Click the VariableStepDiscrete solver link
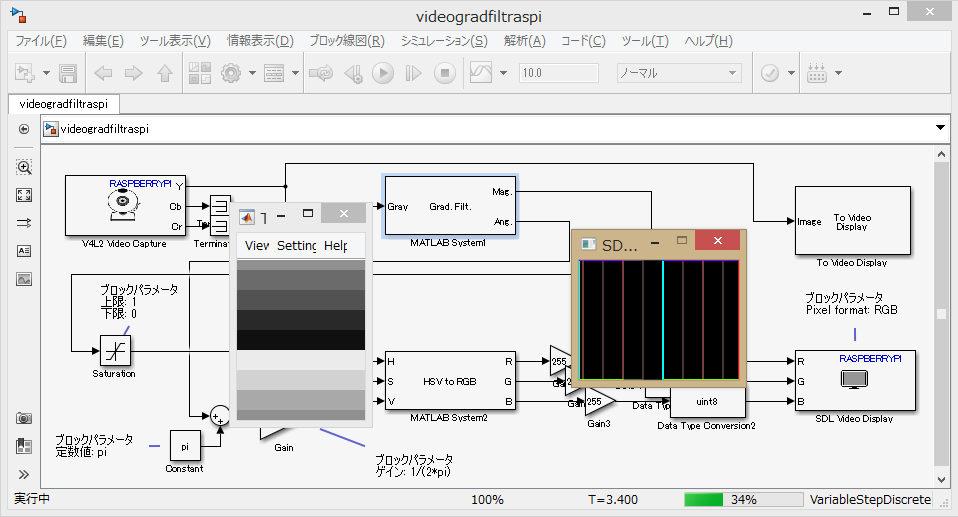 (x=870, y=499)
